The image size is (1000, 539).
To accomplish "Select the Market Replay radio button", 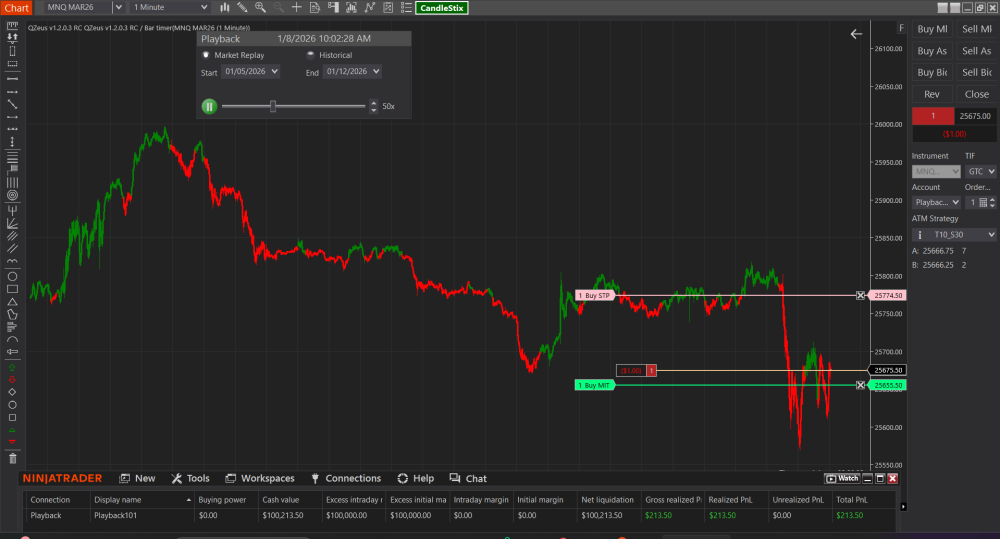I will click(206, 55).
